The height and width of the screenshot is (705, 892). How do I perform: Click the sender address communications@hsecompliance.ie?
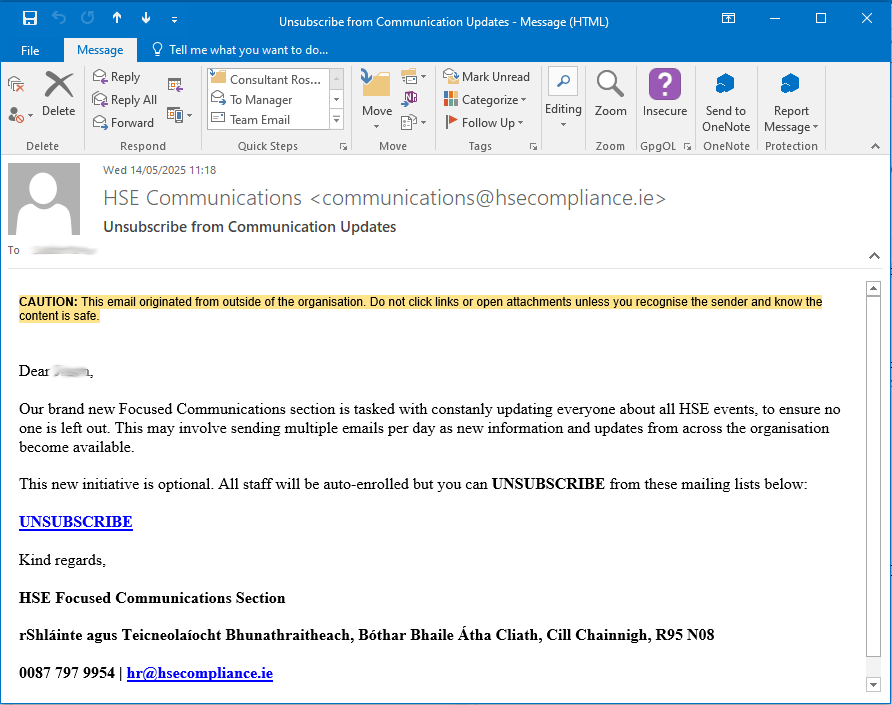tap(488, 198)
